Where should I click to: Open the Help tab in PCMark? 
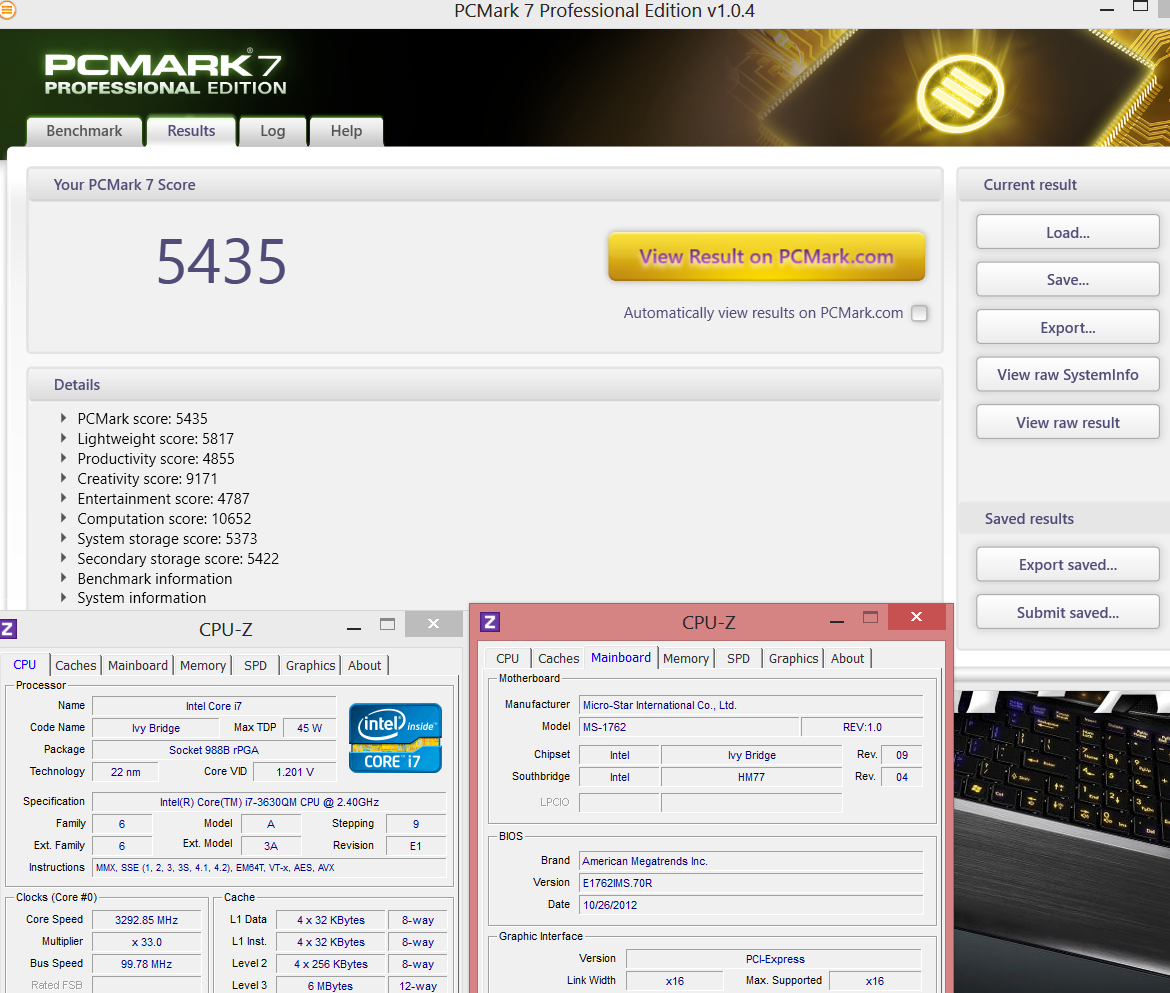pyautogui.click(x=346, y=131)
